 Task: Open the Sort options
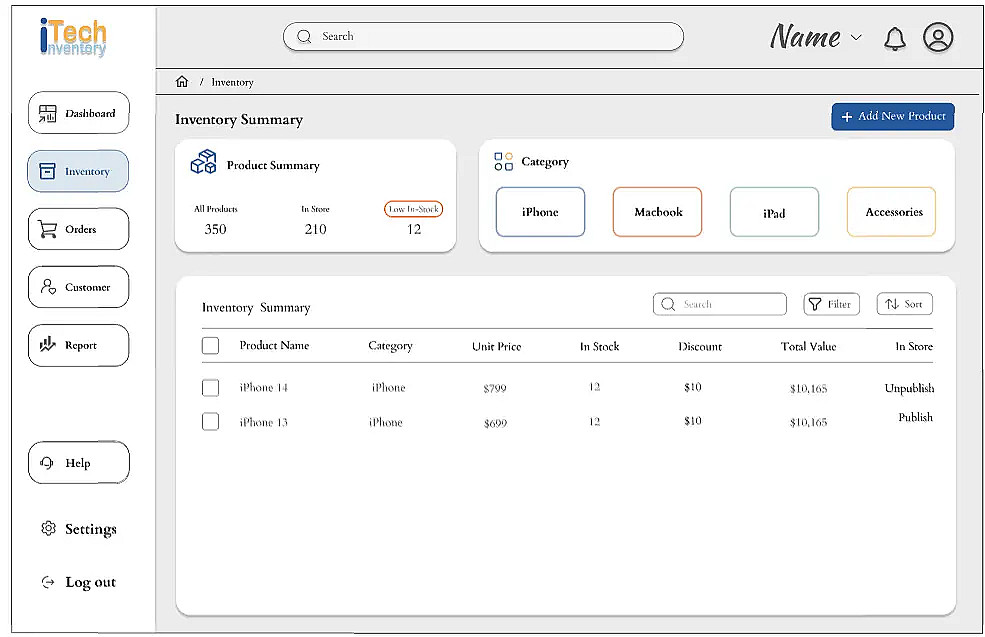[x=905, y=304]
